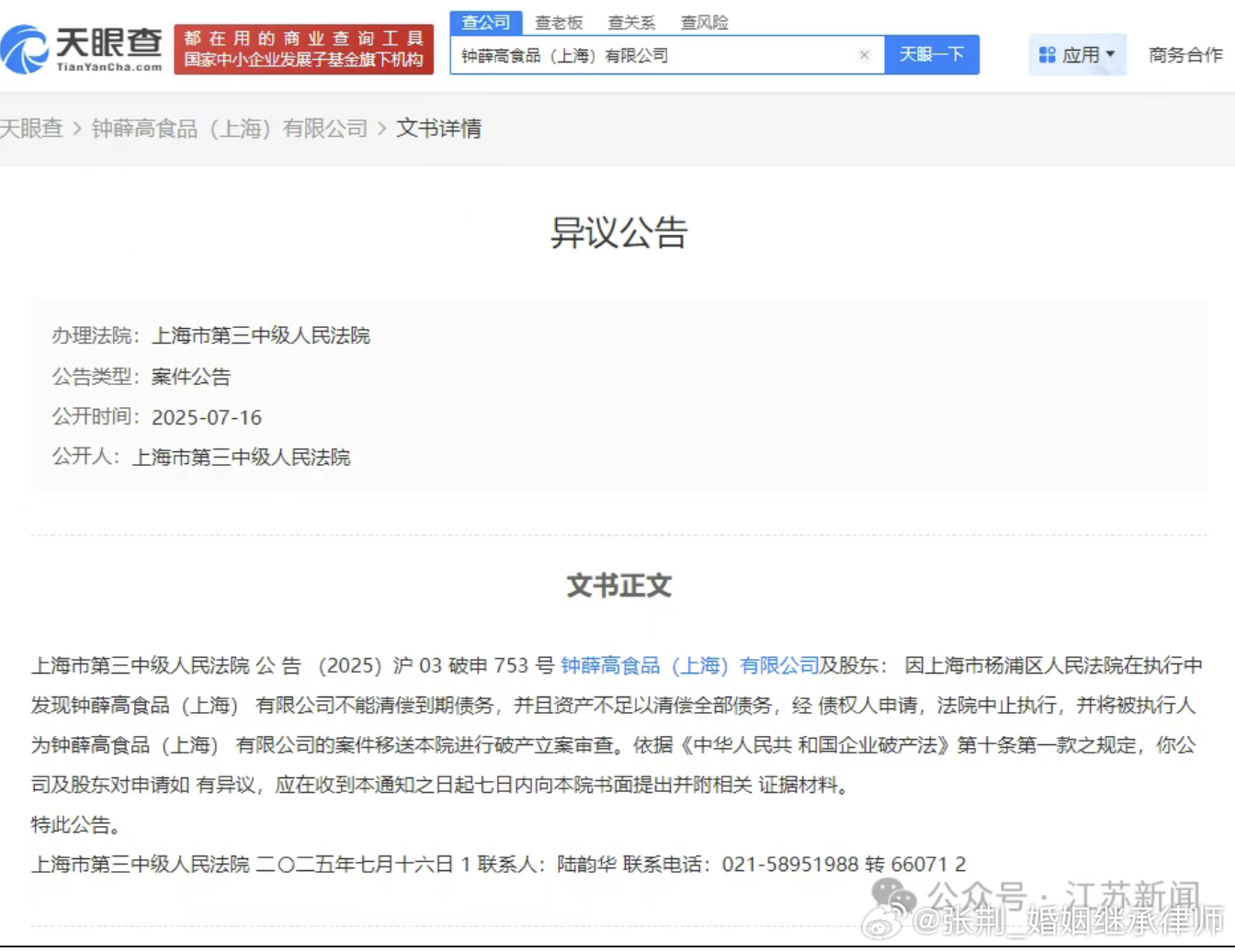Go to 天眼查 breadcrumb home link
Viewport: 1235px width, 952px height.
click(x=31, y=128)
